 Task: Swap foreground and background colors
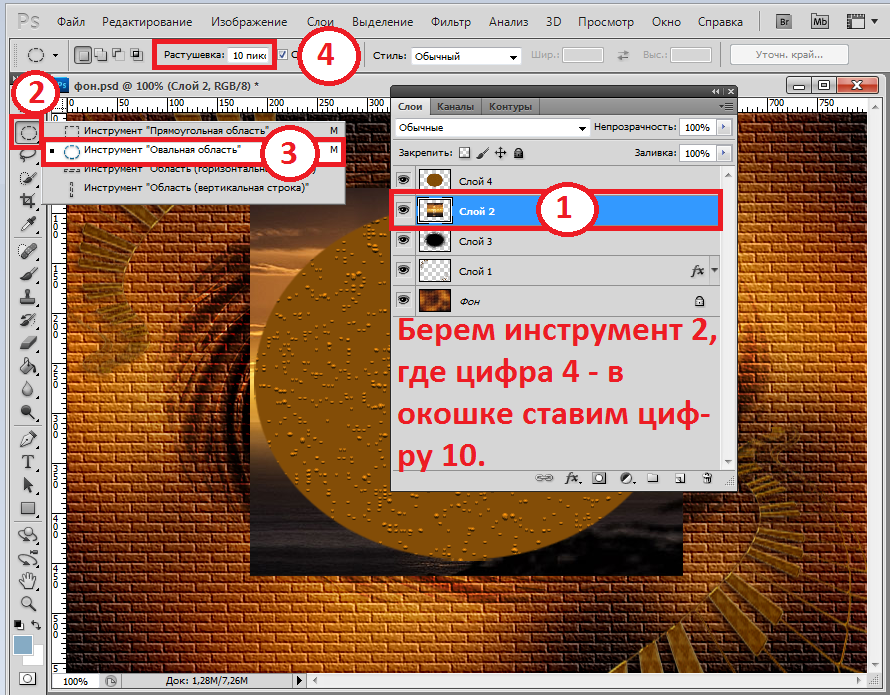click(x=36, y=625)
